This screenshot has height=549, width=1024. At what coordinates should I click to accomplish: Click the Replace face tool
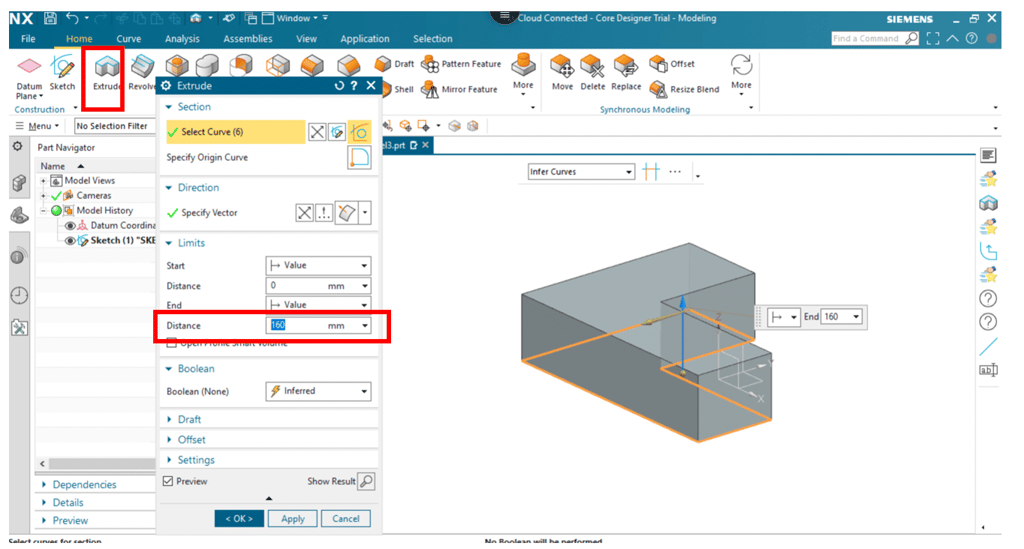click(626, 70)
